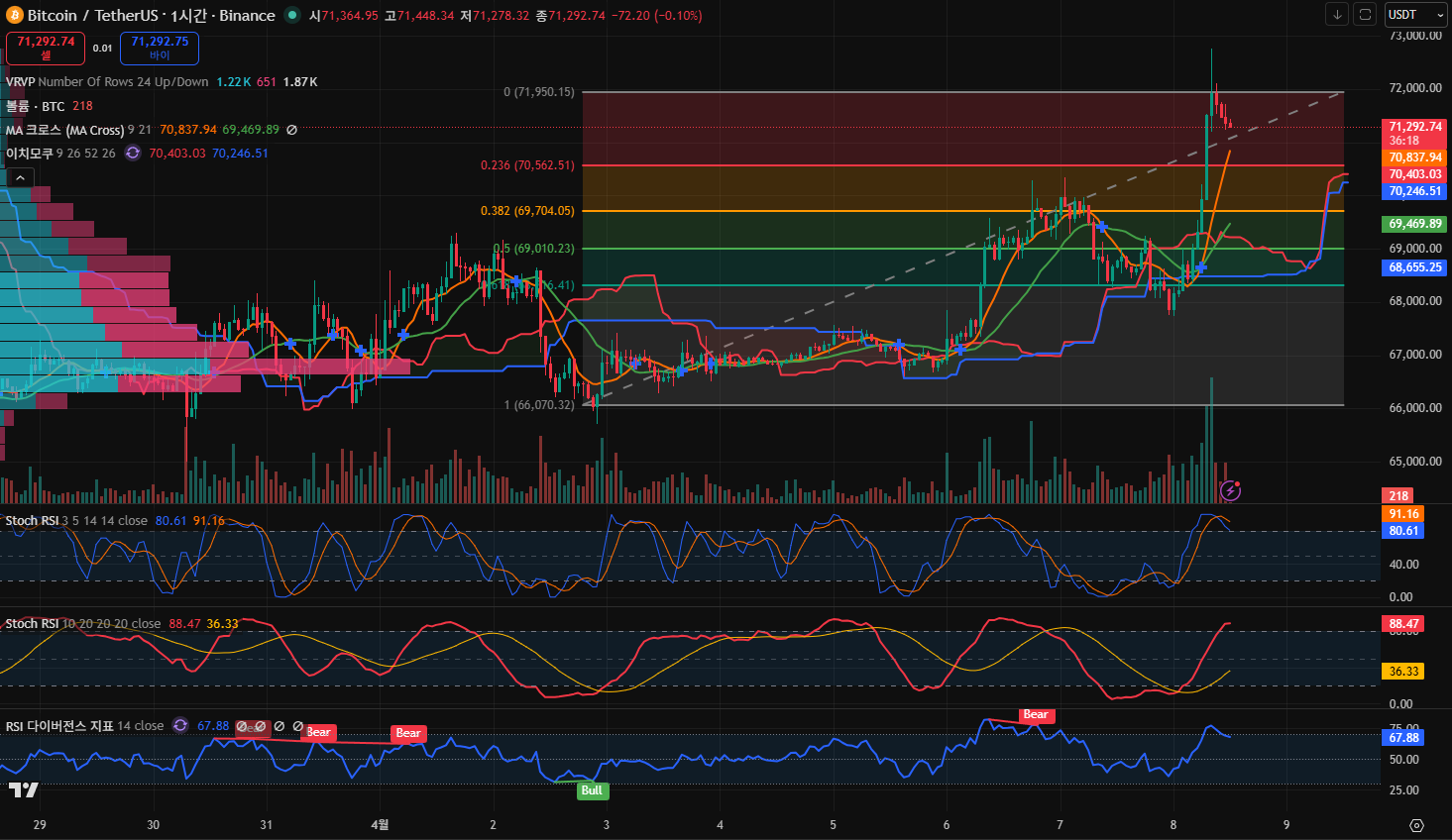Click the 0.236 Fibonacci level label
The image size is (1452, 840).
pos(527,165)
